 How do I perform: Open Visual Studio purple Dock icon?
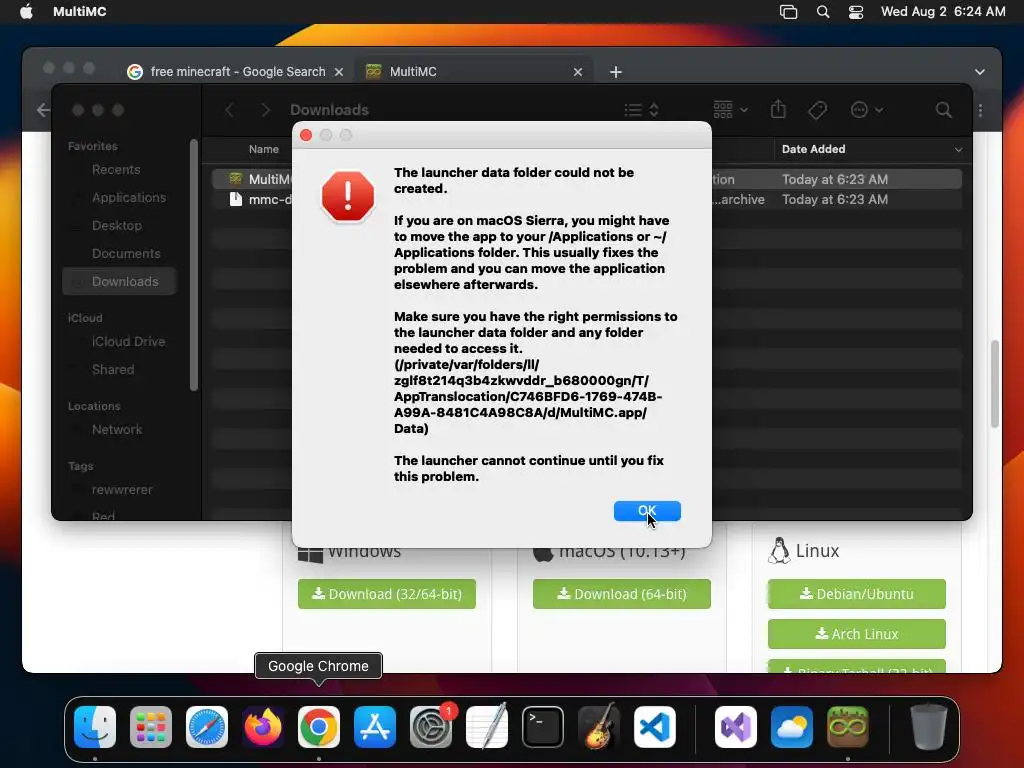[x=736, y=727]
